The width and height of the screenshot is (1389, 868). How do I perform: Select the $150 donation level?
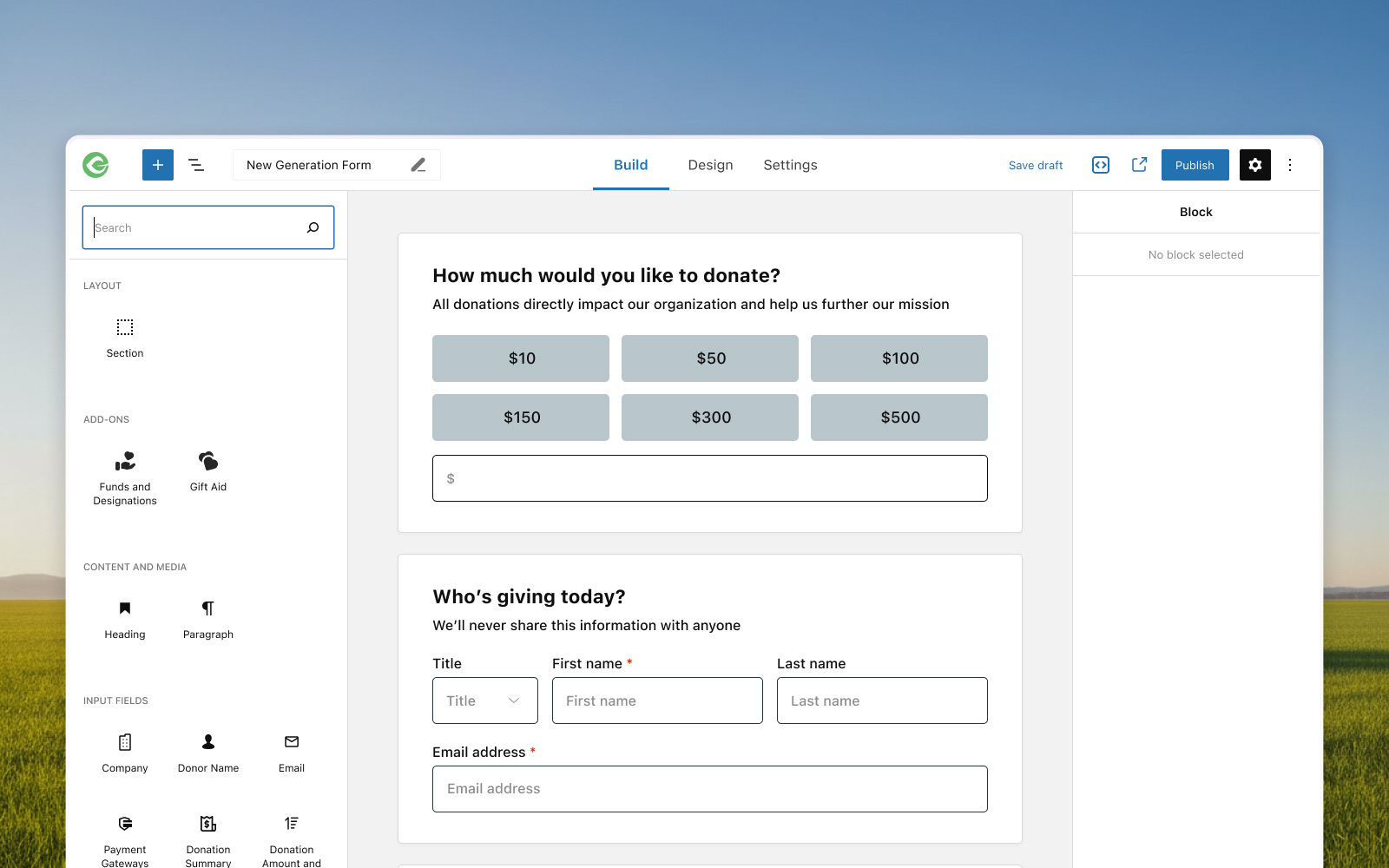(x=521, y=418)
